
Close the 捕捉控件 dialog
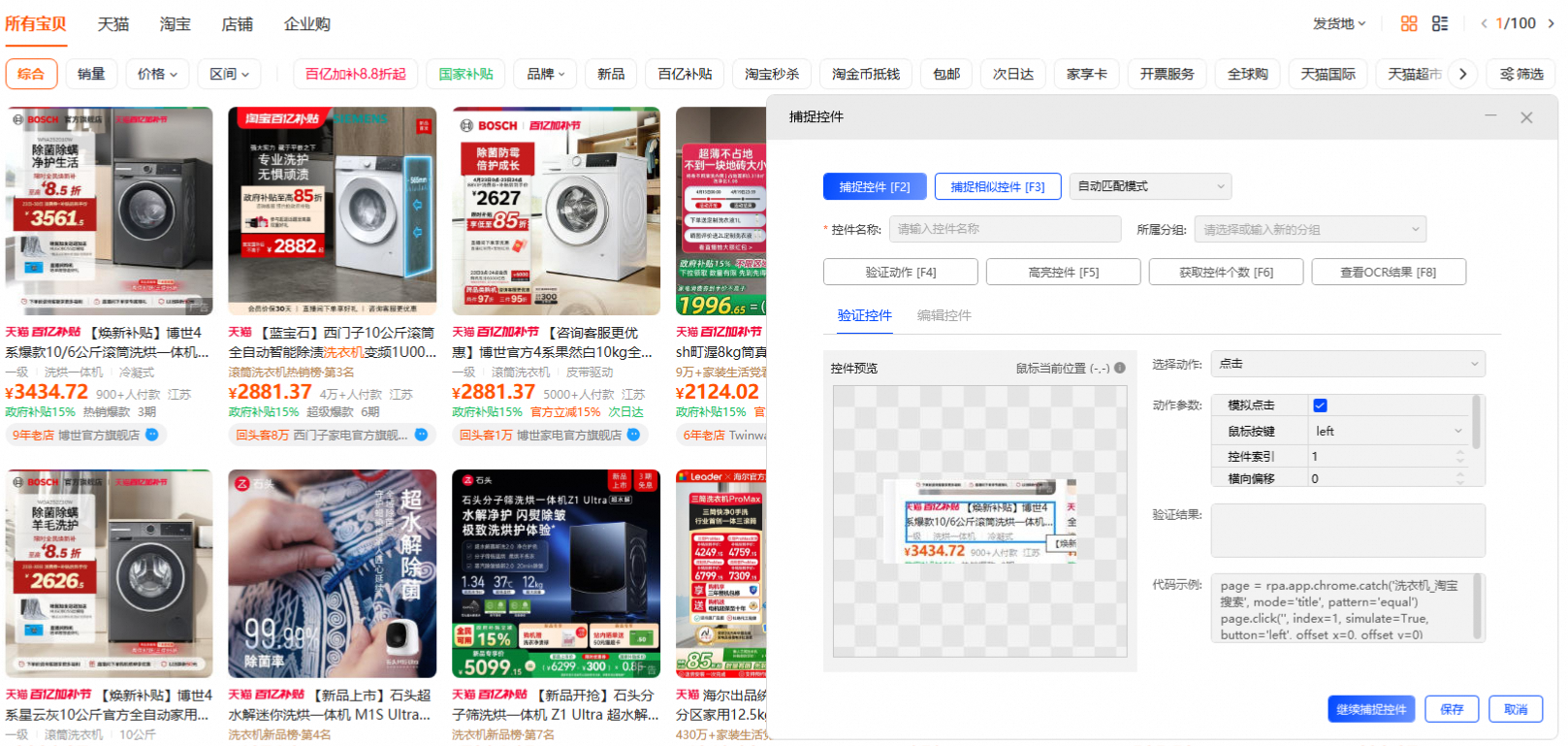1526,117
